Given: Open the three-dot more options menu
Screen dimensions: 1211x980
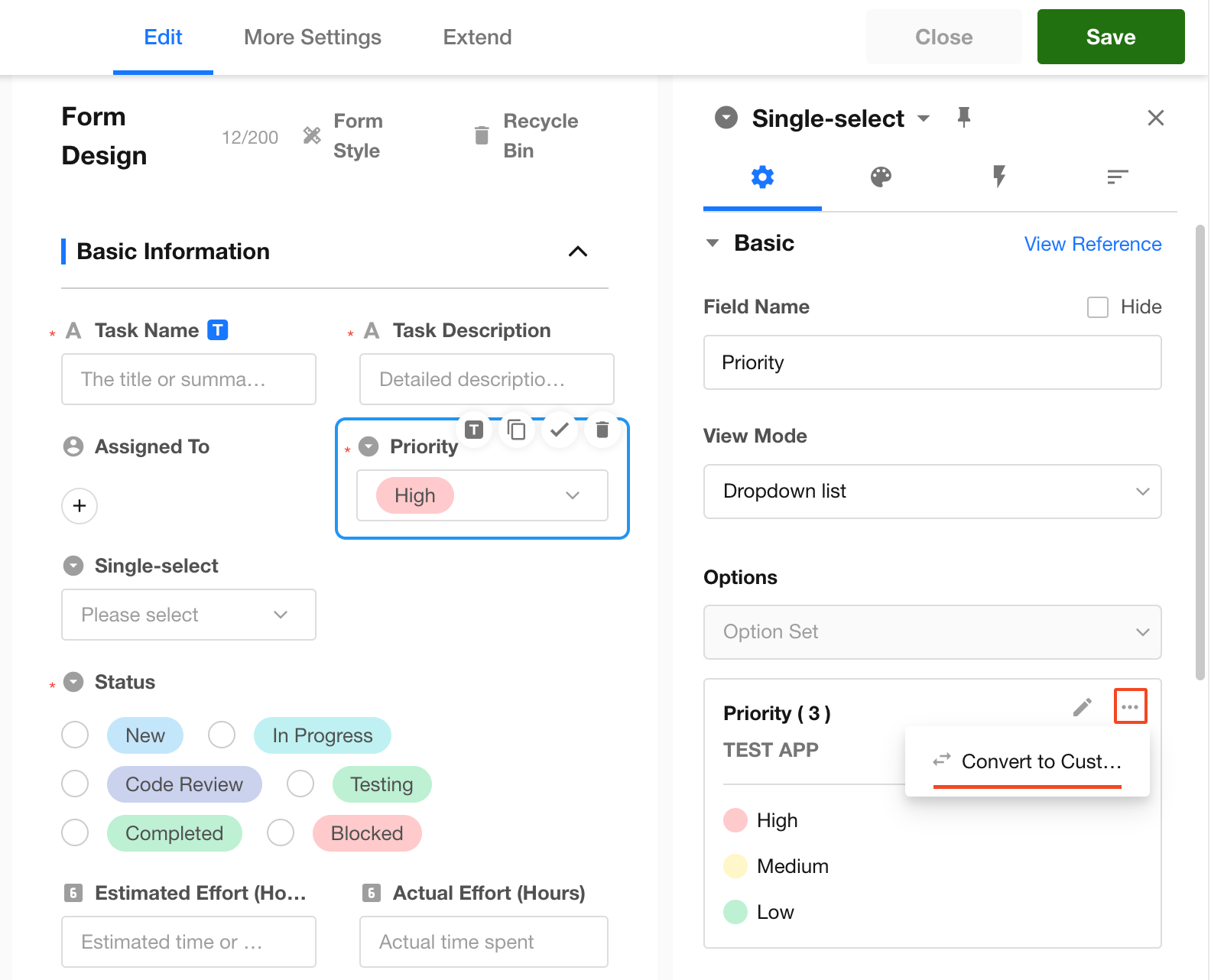Looking at the screenshot, I should point(1130,707).
